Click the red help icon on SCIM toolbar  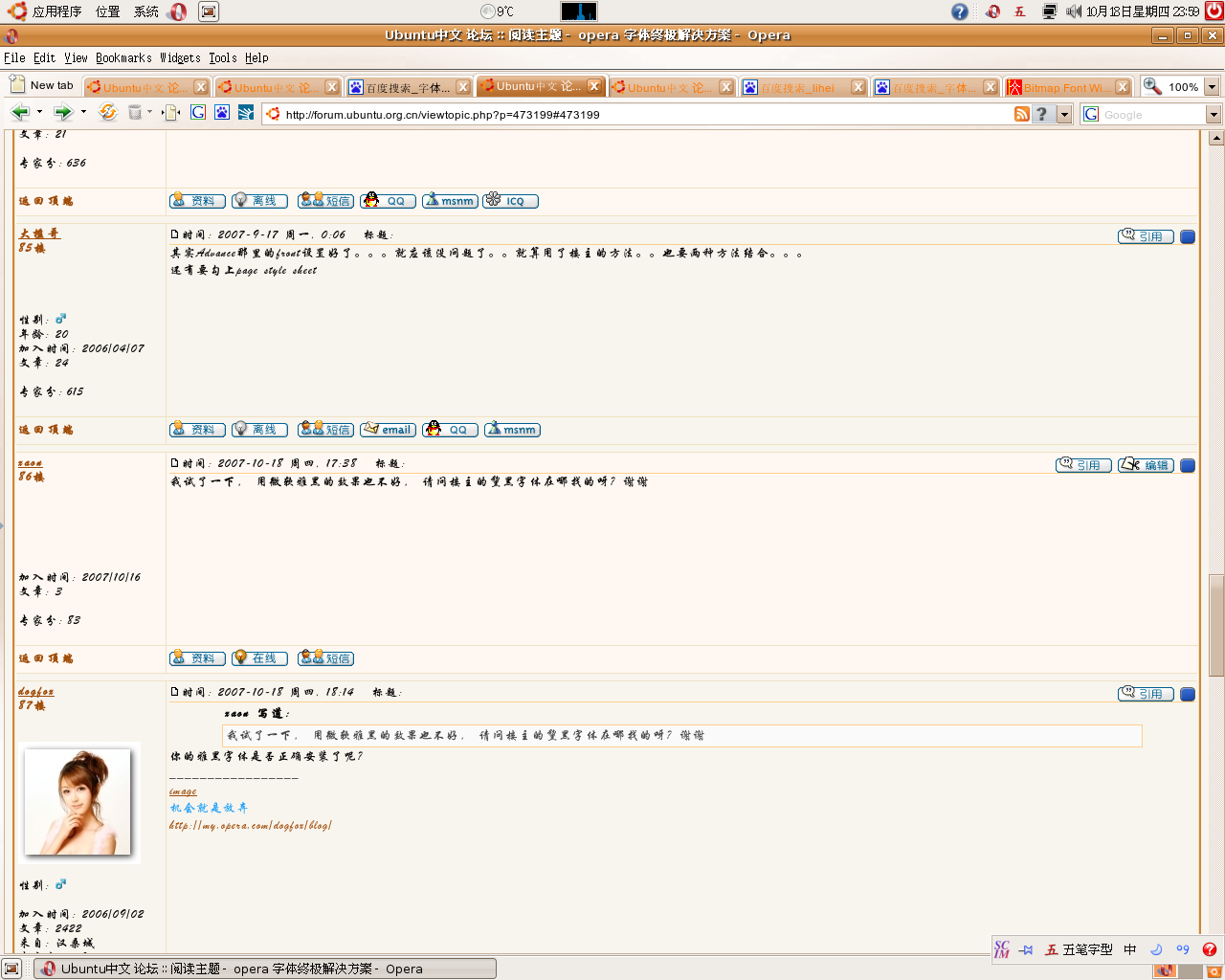(1210, 949)
